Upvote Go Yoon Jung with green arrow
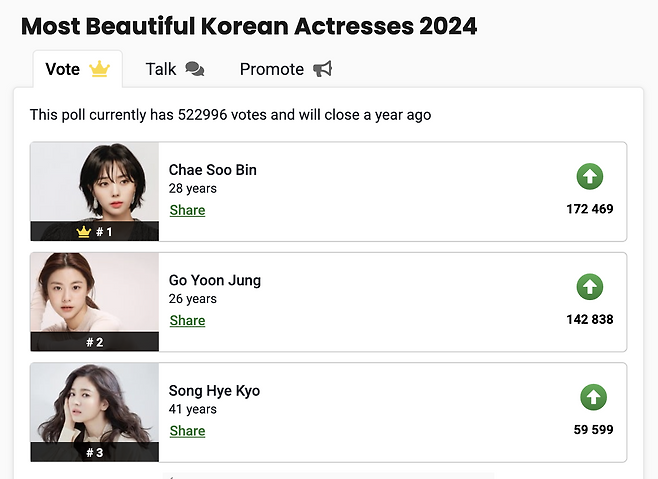The width and height of the screenshot is (658, 479). pos(590,287)
